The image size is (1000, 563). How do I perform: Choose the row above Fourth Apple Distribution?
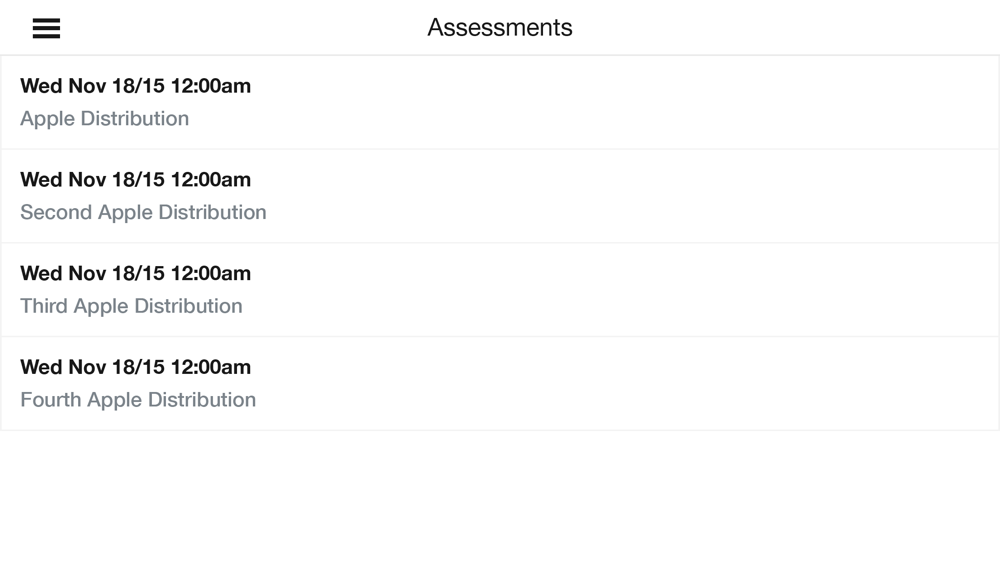click(500, 289)
